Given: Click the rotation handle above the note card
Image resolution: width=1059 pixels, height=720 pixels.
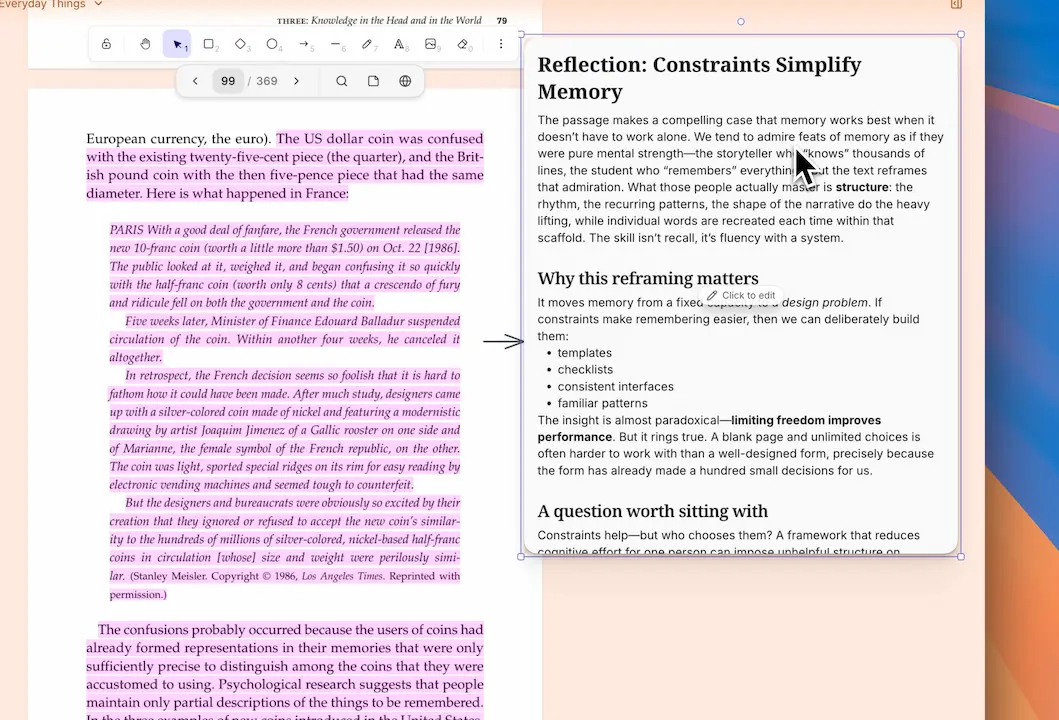Looking at the screenshot, I should tap(741, 22).
